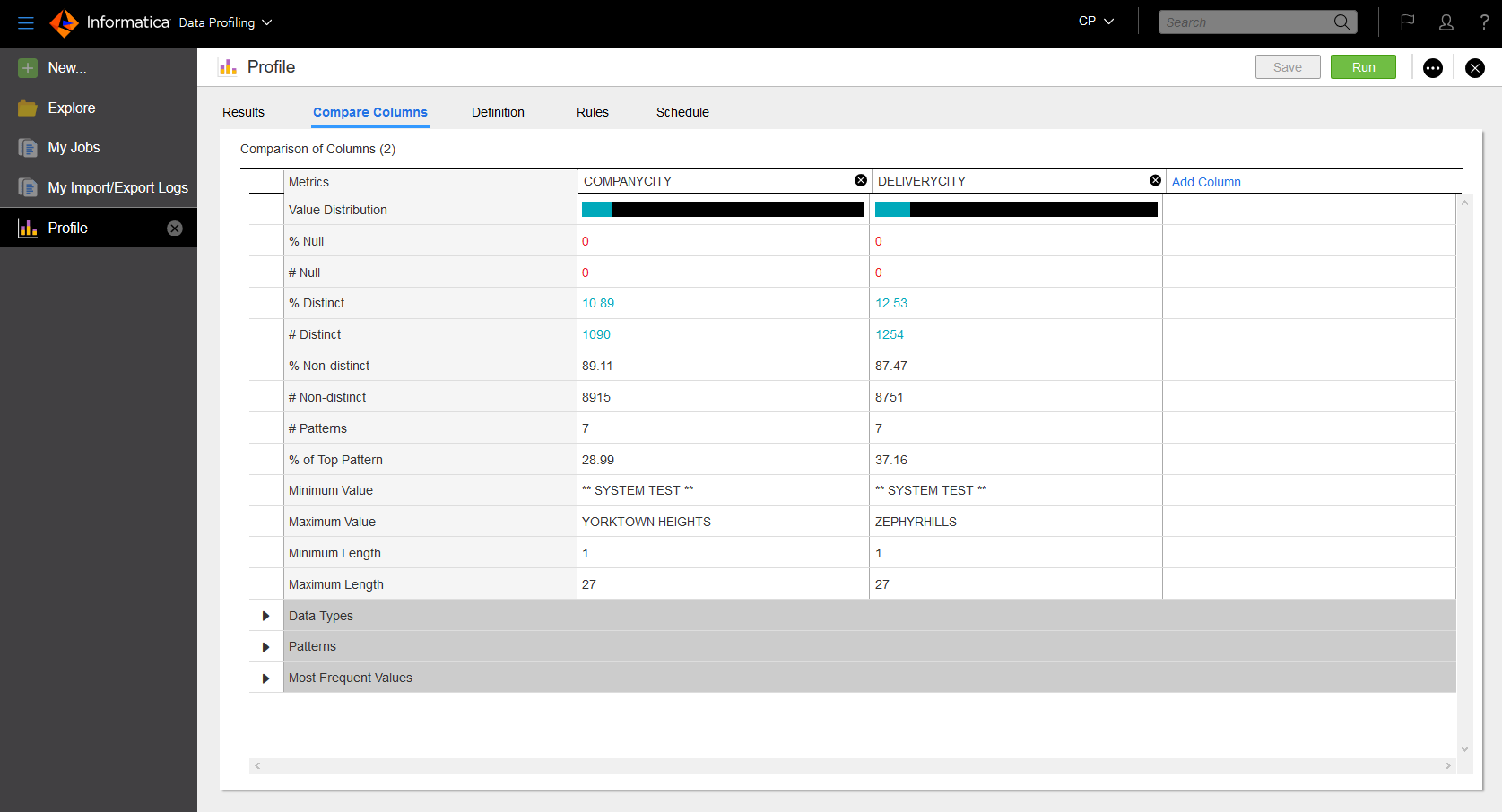Viewport: 1502px width, 812px height.
Task: Click the New... plus icon
Action: [x=28, y=68]
